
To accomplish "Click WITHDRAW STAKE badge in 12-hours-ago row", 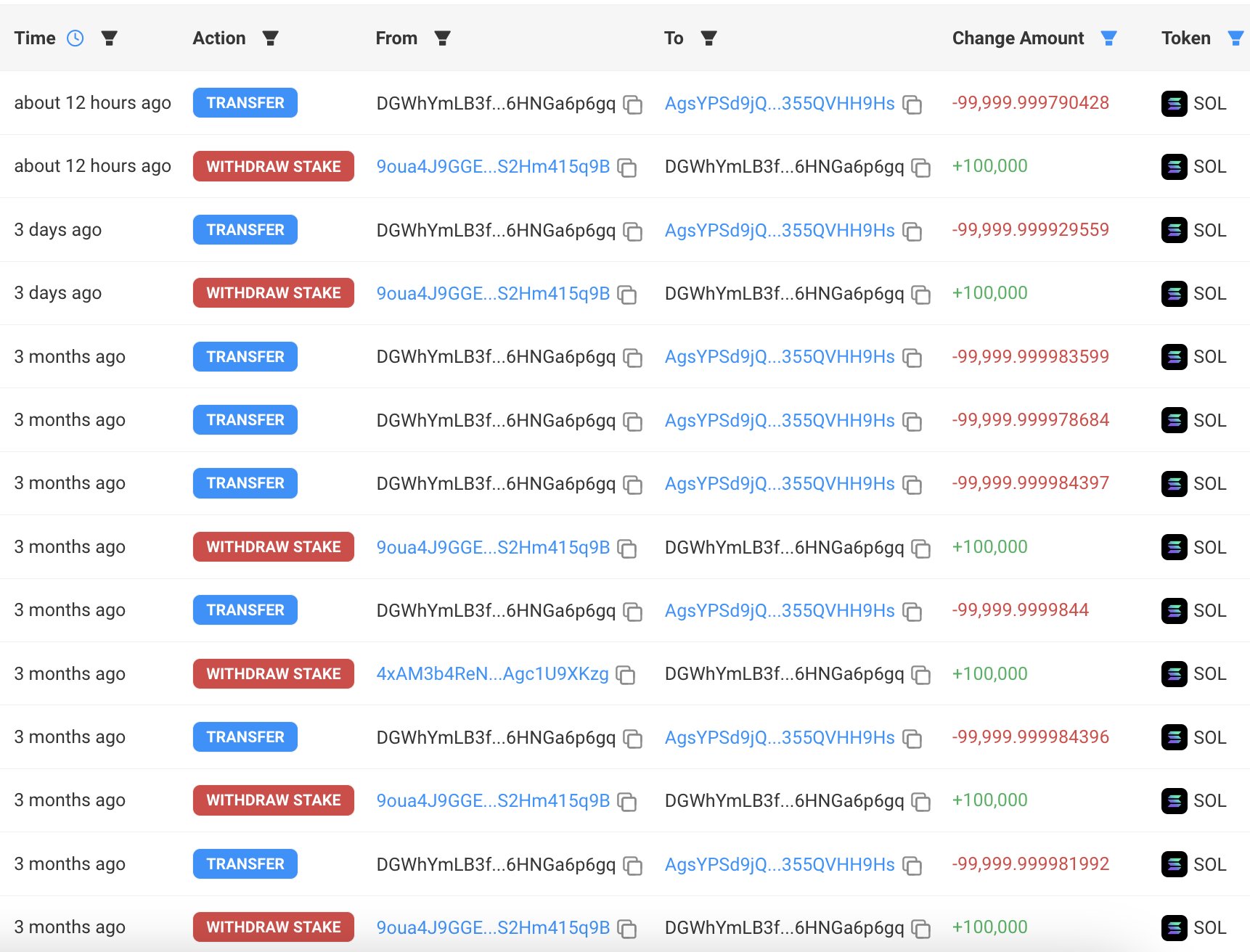I will tap(274, 166).
